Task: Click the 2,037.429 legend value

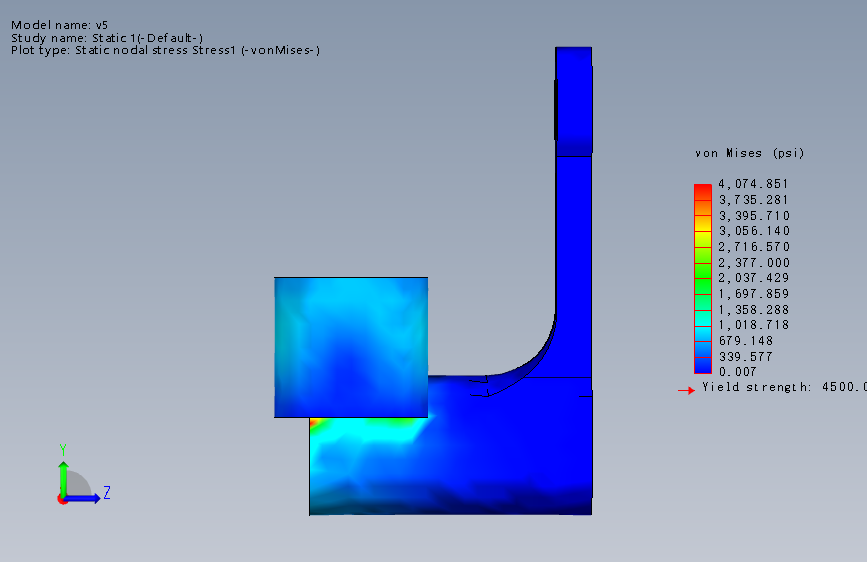Action: [x=754, y=278]
